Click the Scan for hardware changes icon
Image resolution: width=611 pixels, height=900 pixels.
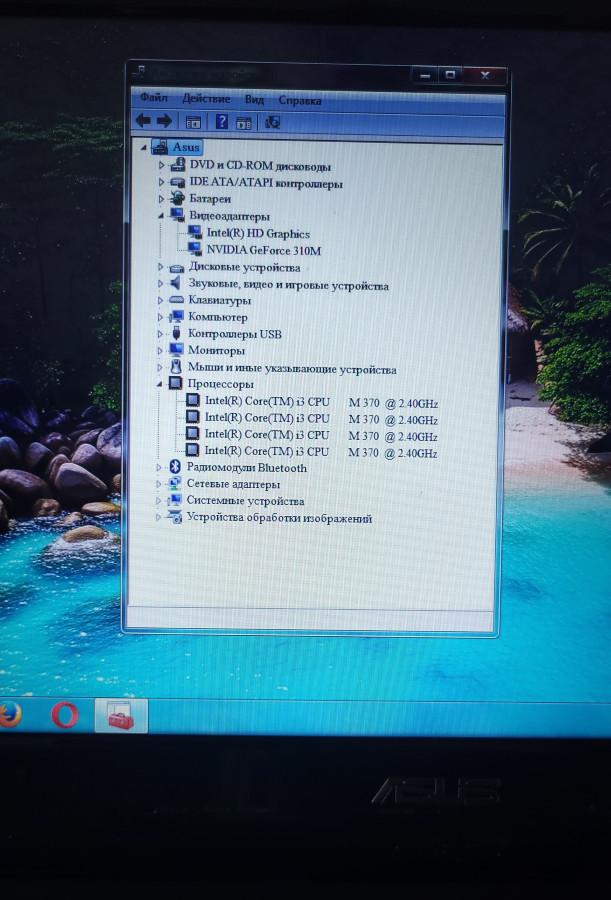[272, 122]
